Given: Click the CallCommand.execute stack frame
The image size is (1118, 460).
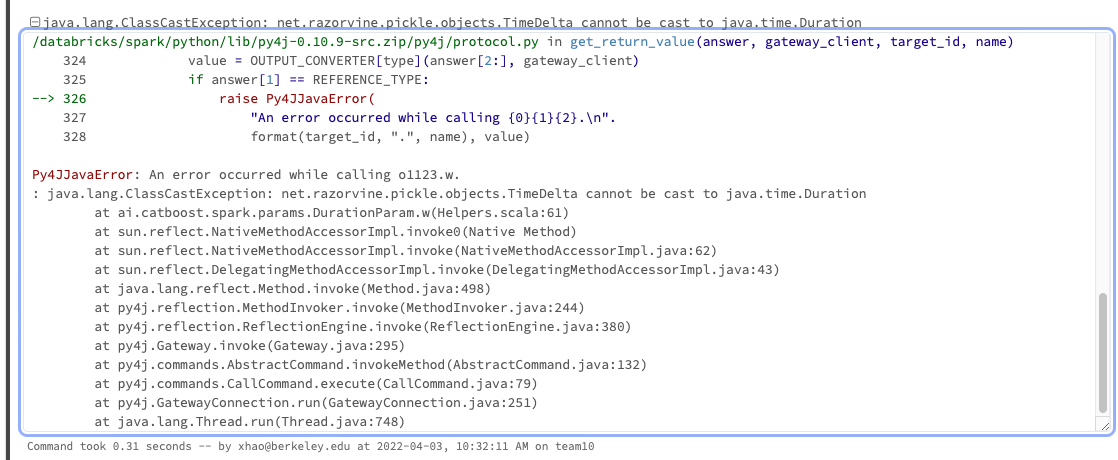Looking at the screenshot, I should [x=316, y=384].
